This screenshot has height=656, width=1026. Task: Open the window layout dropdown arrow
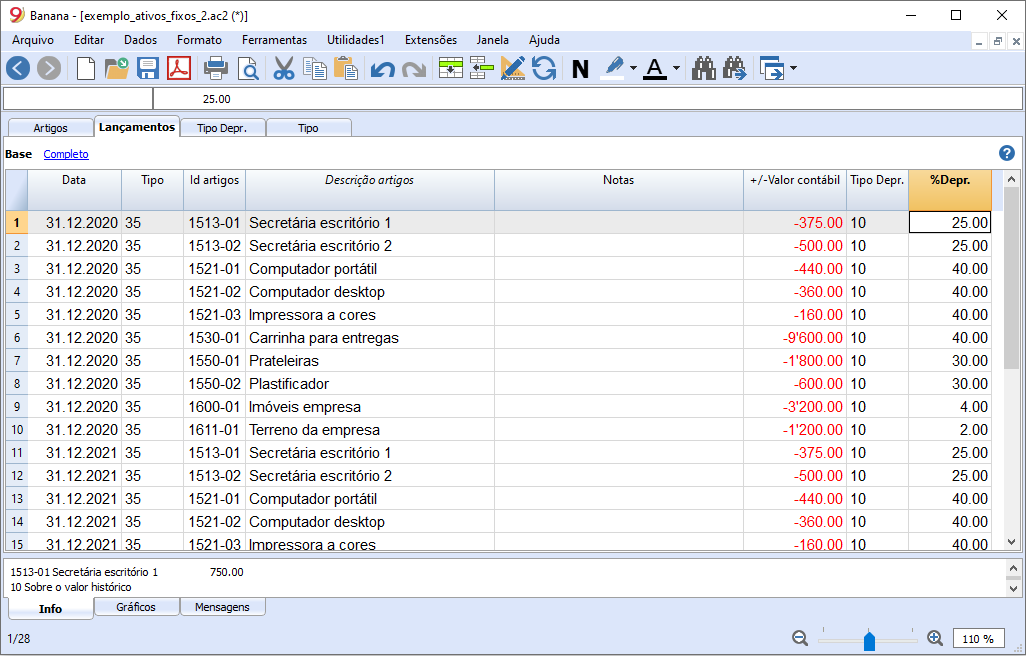[x=793, y=69]
